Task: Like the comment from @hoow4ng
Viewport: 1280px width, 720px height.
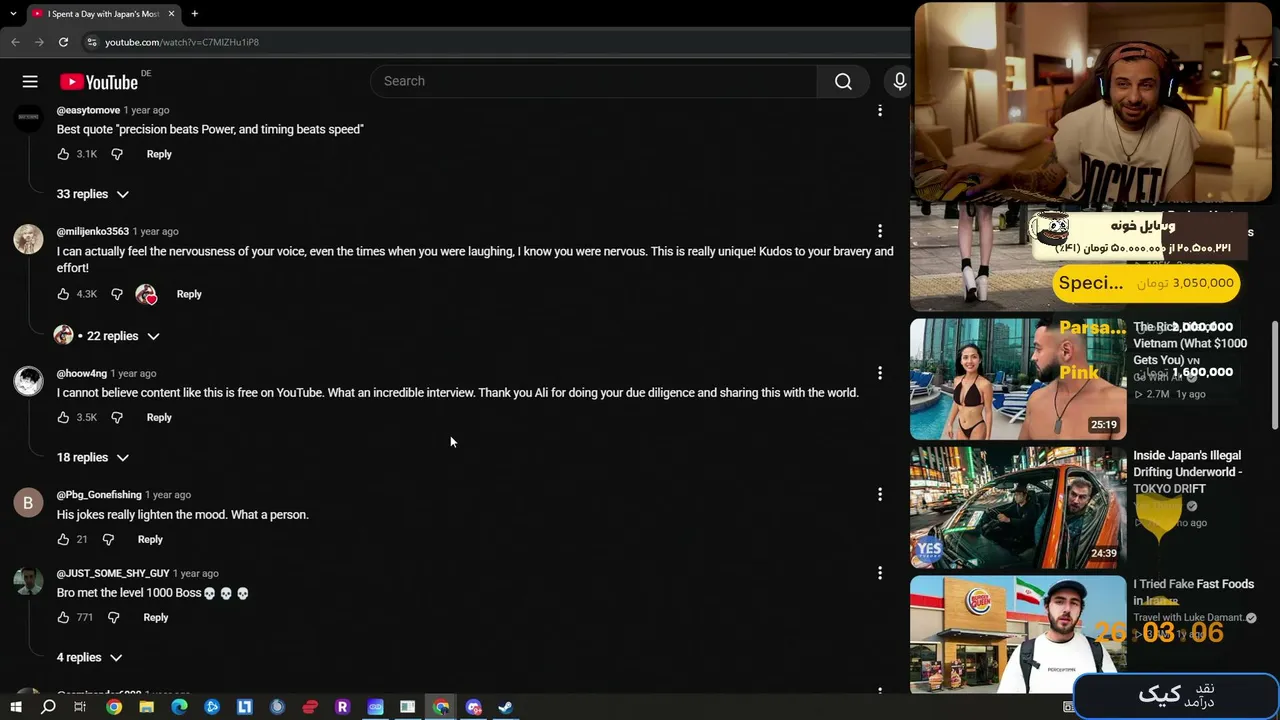Action: click(x=63, y=417)
